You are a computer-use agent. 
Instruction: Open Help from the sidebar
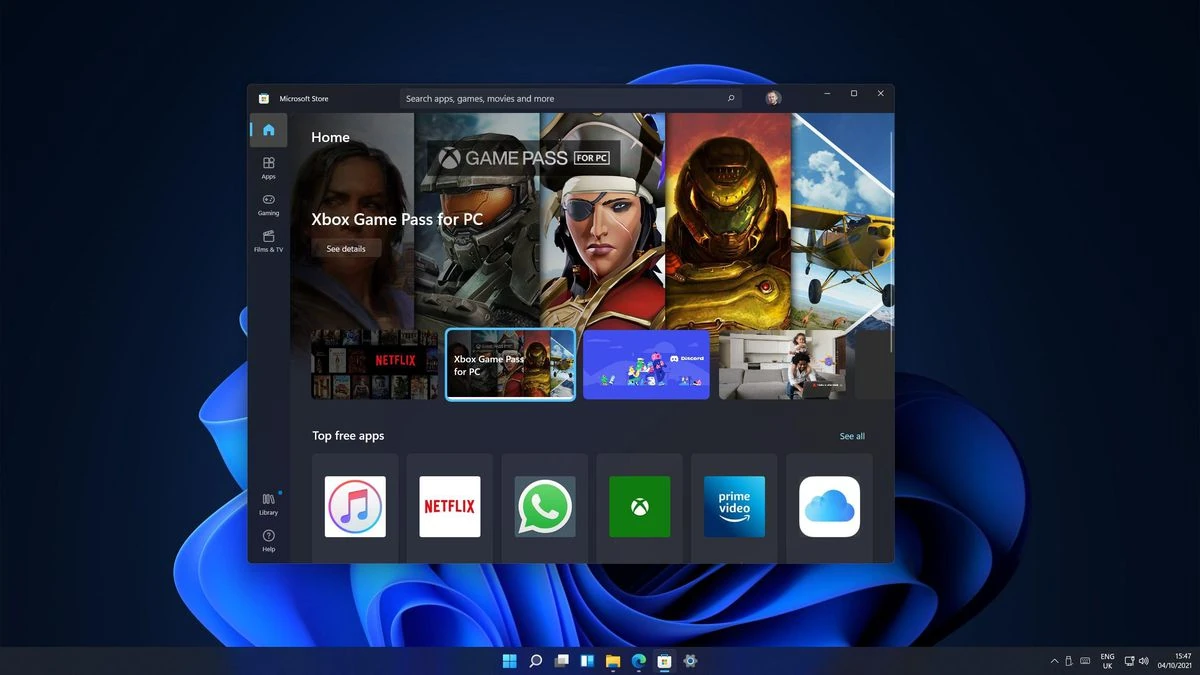pyautogui.click(x=268, y=540)
